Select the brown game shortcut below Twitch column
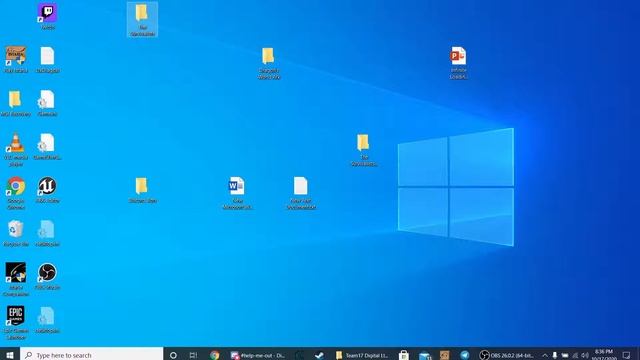640x360 pixels. click(x=16, y=59)
